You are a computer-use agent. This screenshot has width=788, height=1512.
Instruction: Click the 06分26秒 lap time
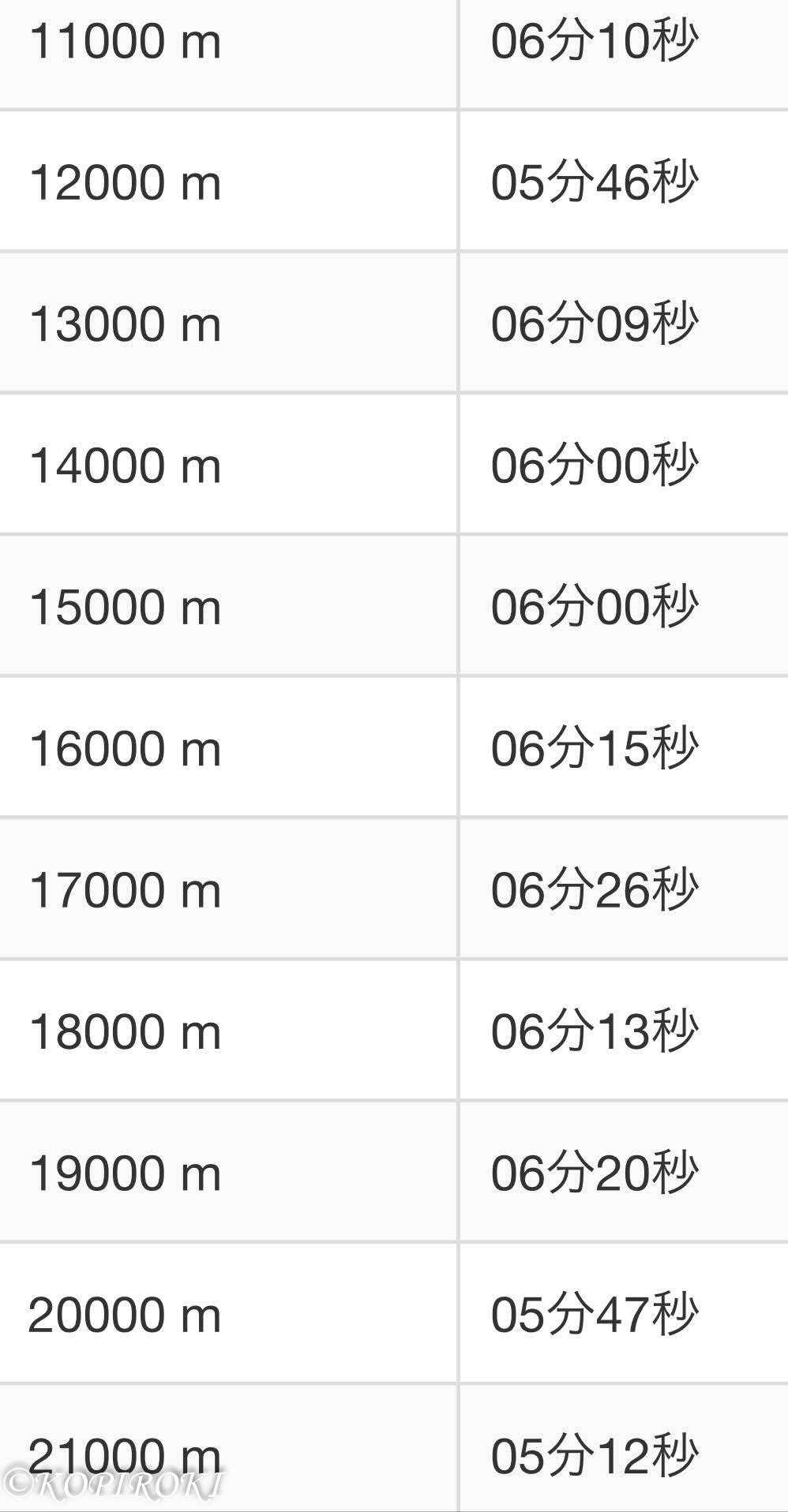click(594, 890)
